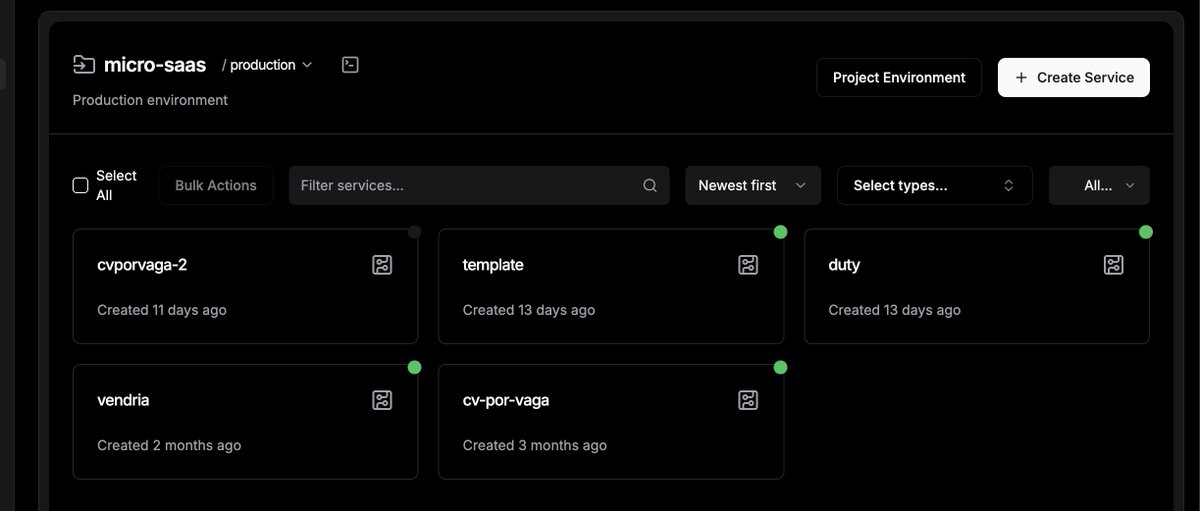Click the 'Select All' label text
This screenshot has height=511, width=1200.
116,185
